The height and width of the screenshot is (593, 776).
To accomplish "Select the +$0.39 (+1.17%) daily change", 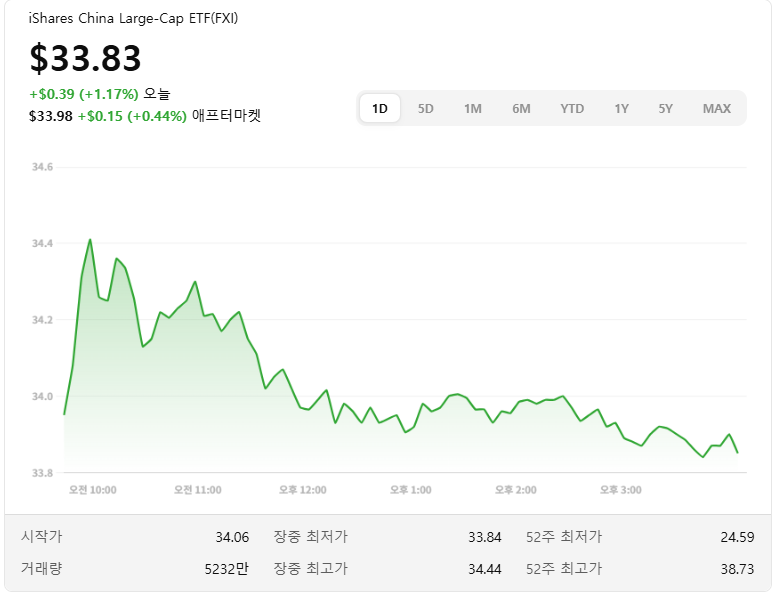I will pyautogui.click(x=84, y=94).
